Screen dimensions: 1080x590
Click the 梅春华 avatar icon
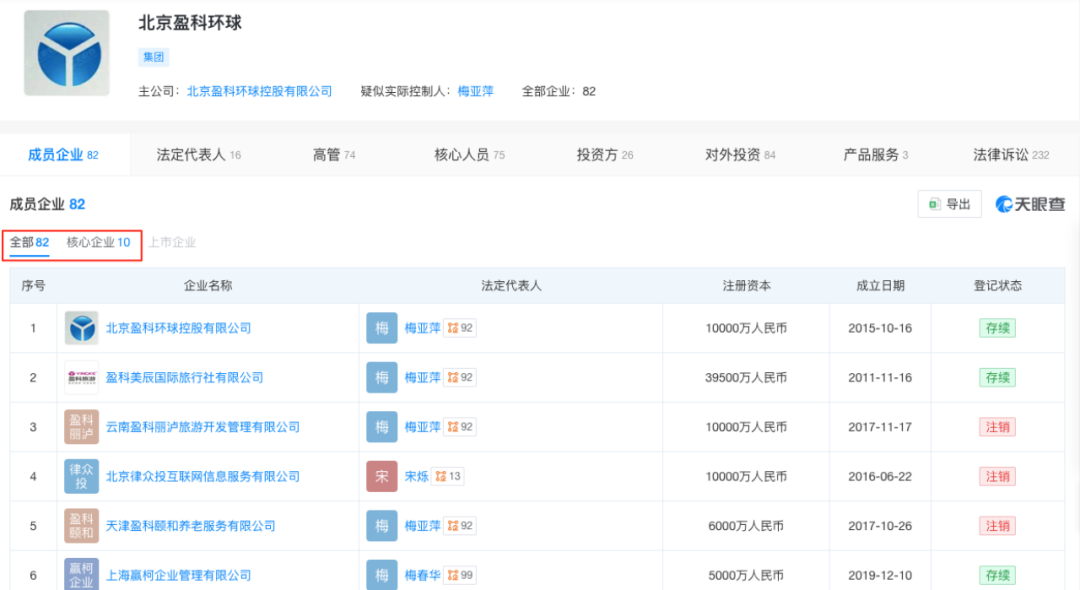(x=382, y=574)
